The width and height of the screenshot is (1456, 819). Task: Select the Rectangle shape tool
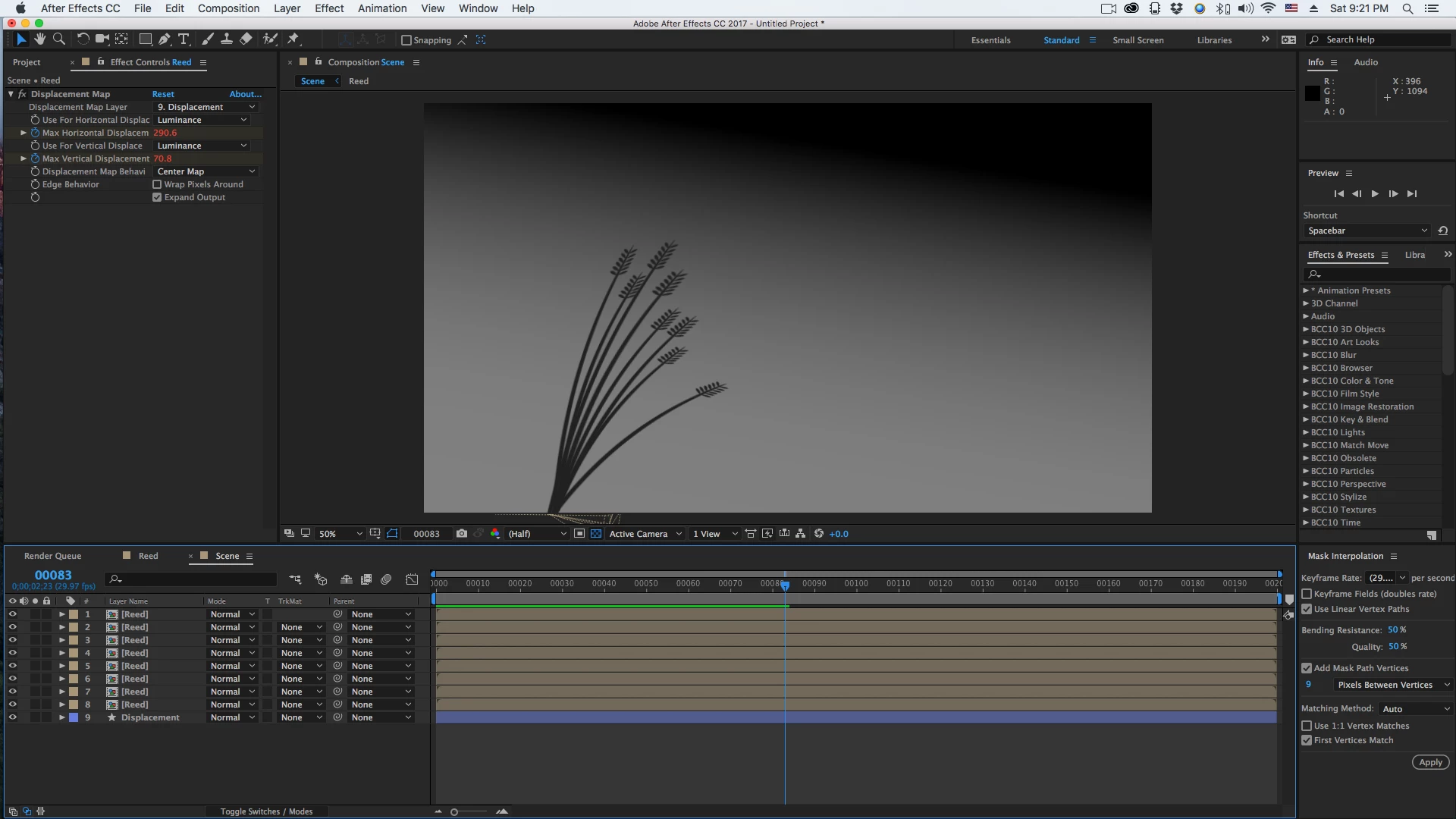point(145,39)
